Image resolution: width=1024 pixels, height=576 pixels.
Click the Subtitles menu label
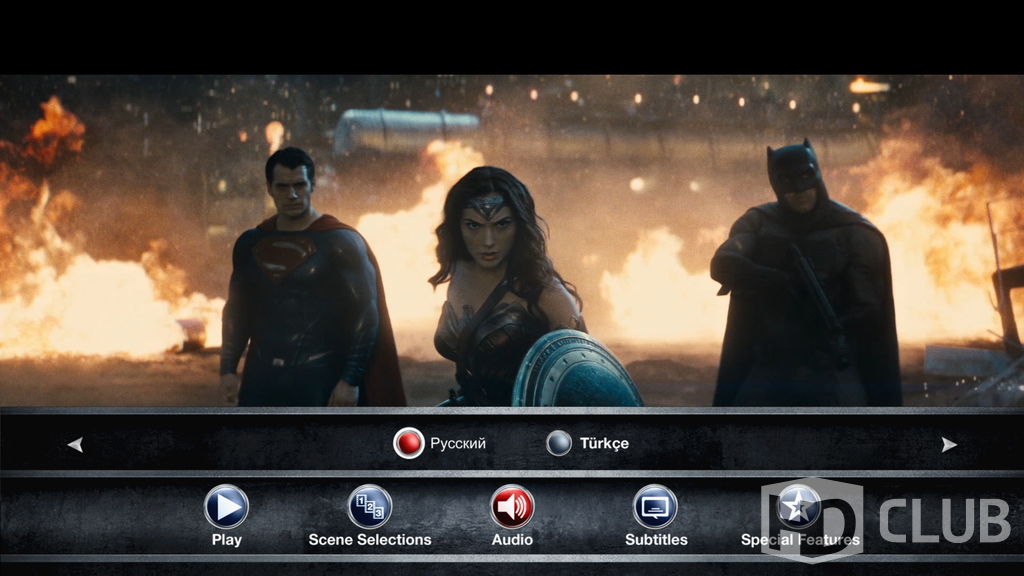656,540
